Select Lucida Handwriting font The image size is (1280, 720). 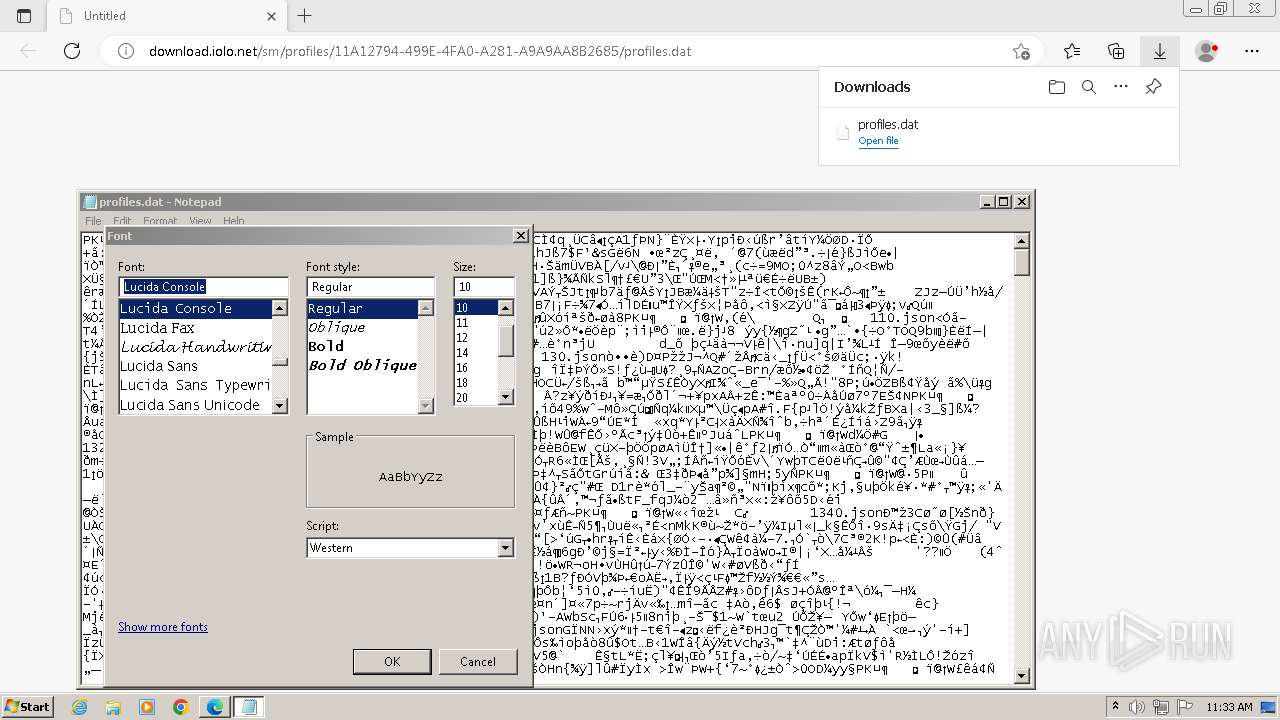(x=195, y=347)
